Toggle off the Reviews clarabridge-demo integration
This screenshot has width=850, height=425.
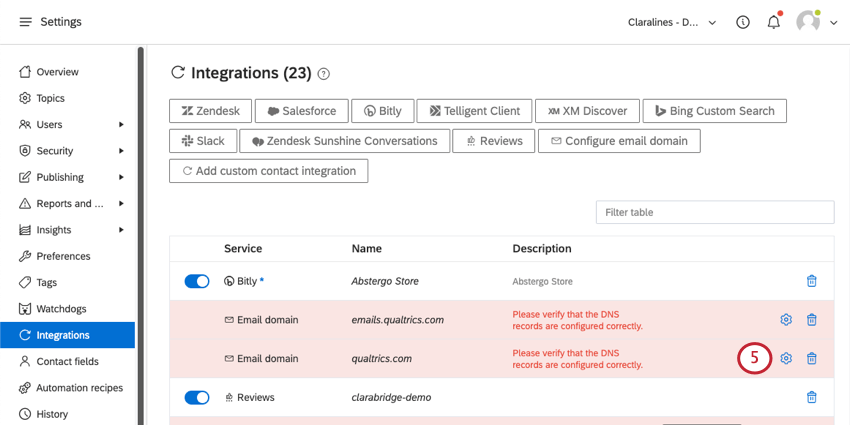click(x=197, y=397)
